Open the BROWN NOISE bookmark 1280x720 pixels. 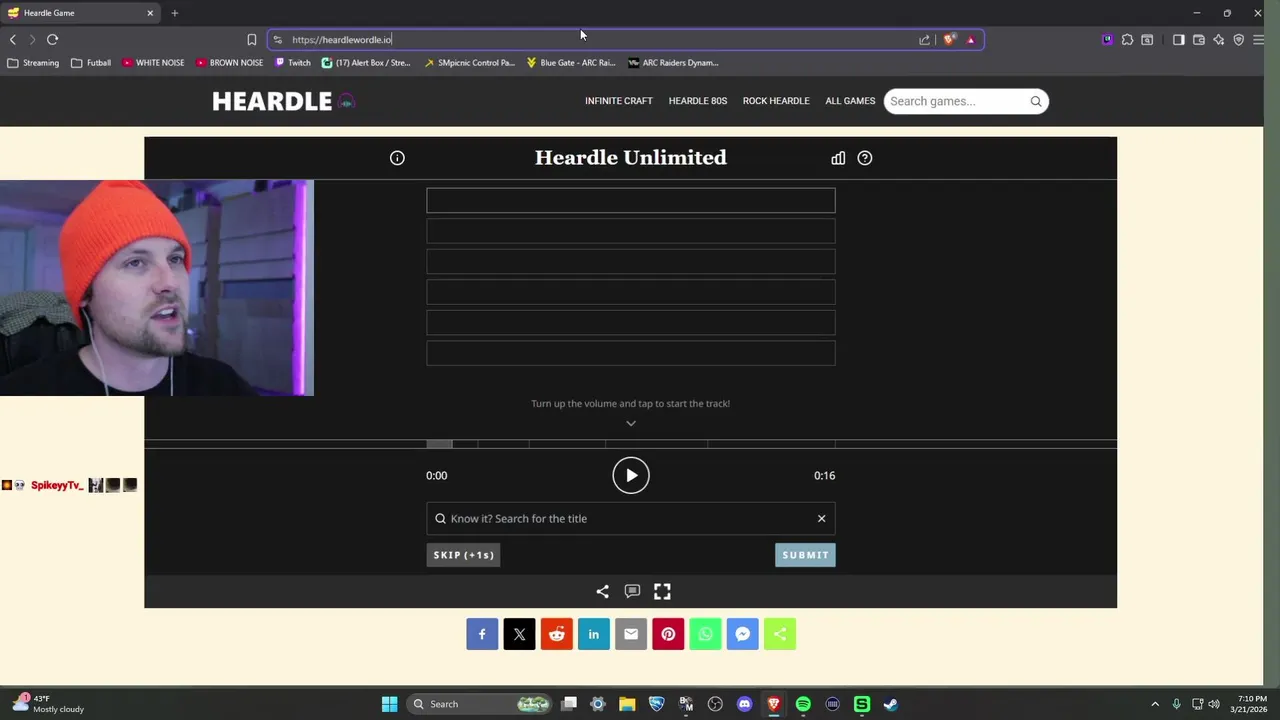(x=230, y=63)
